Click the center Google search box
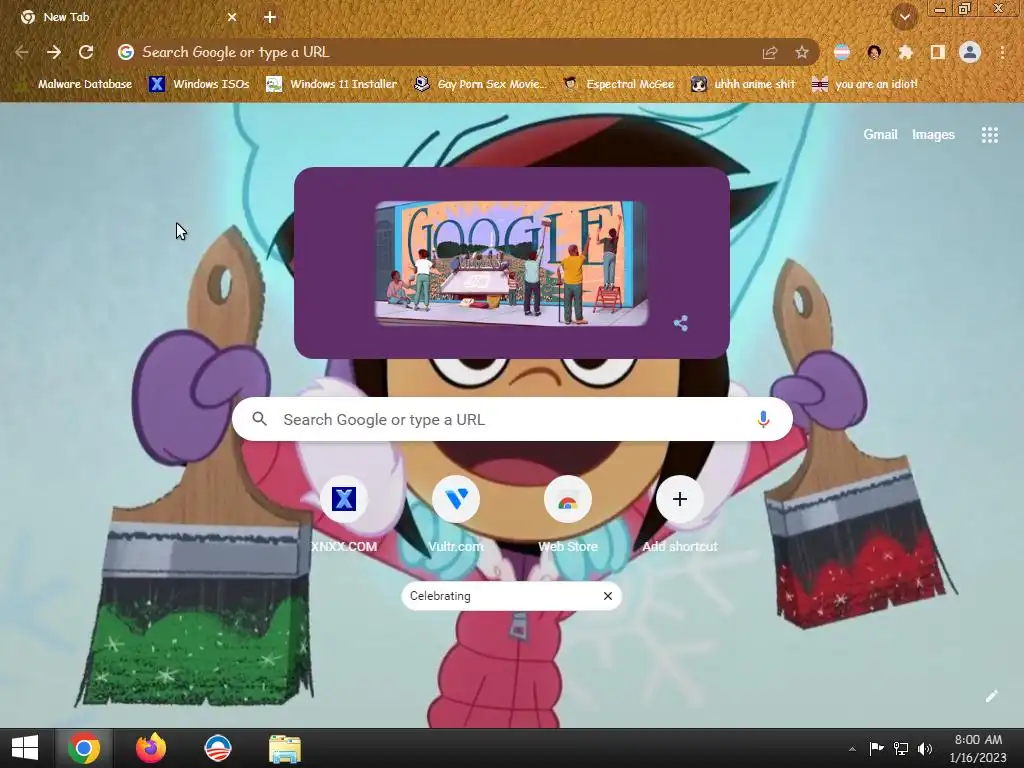 [512, 419]
